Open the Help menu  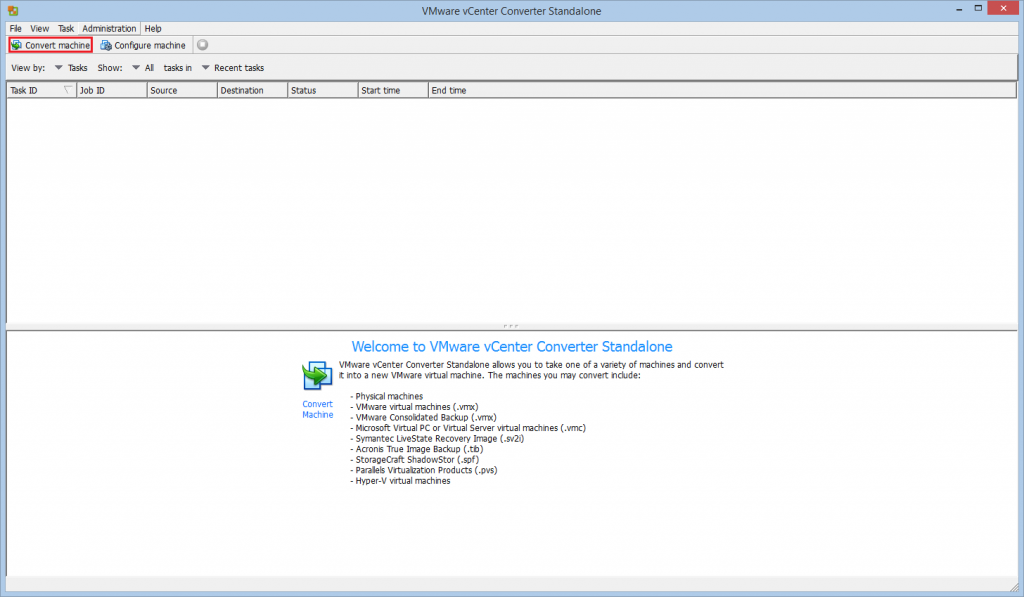pyautogui.click(x=151, y=28)
